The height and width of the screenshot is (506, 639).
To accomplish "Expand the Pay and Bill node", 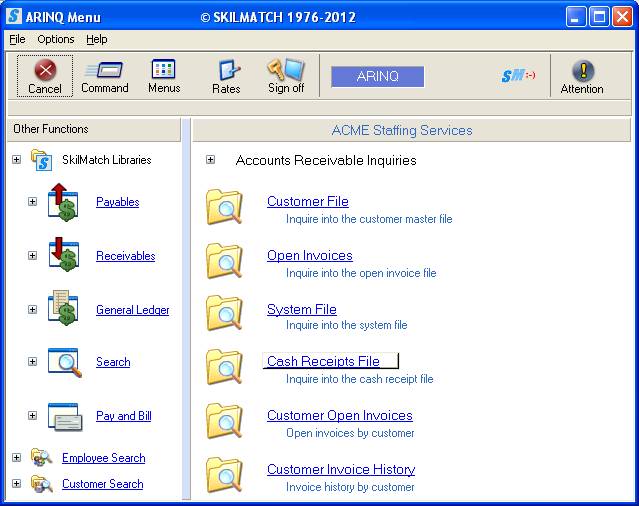I will [32, 415].
